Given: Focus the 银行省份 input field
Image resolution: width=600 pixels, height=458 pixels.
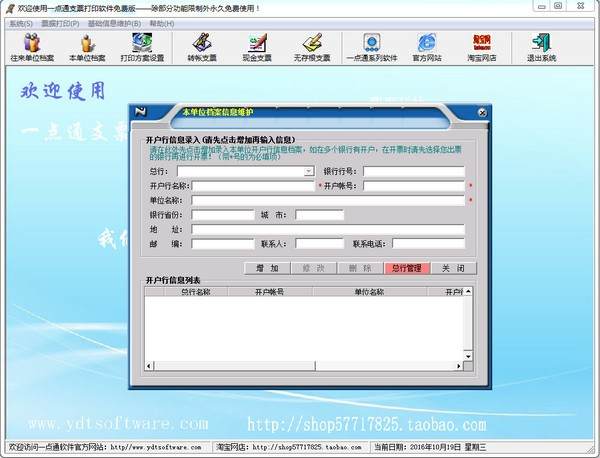Looking at the screenshot, I should 223,215.
